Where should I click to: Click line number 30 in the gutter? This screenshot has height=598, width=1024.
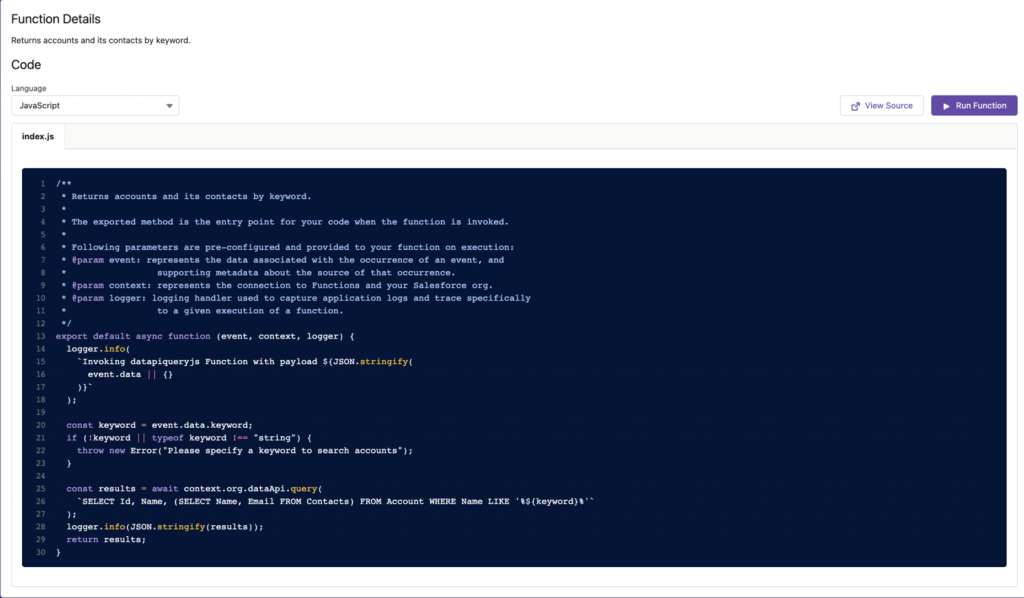tap(40, 552)
